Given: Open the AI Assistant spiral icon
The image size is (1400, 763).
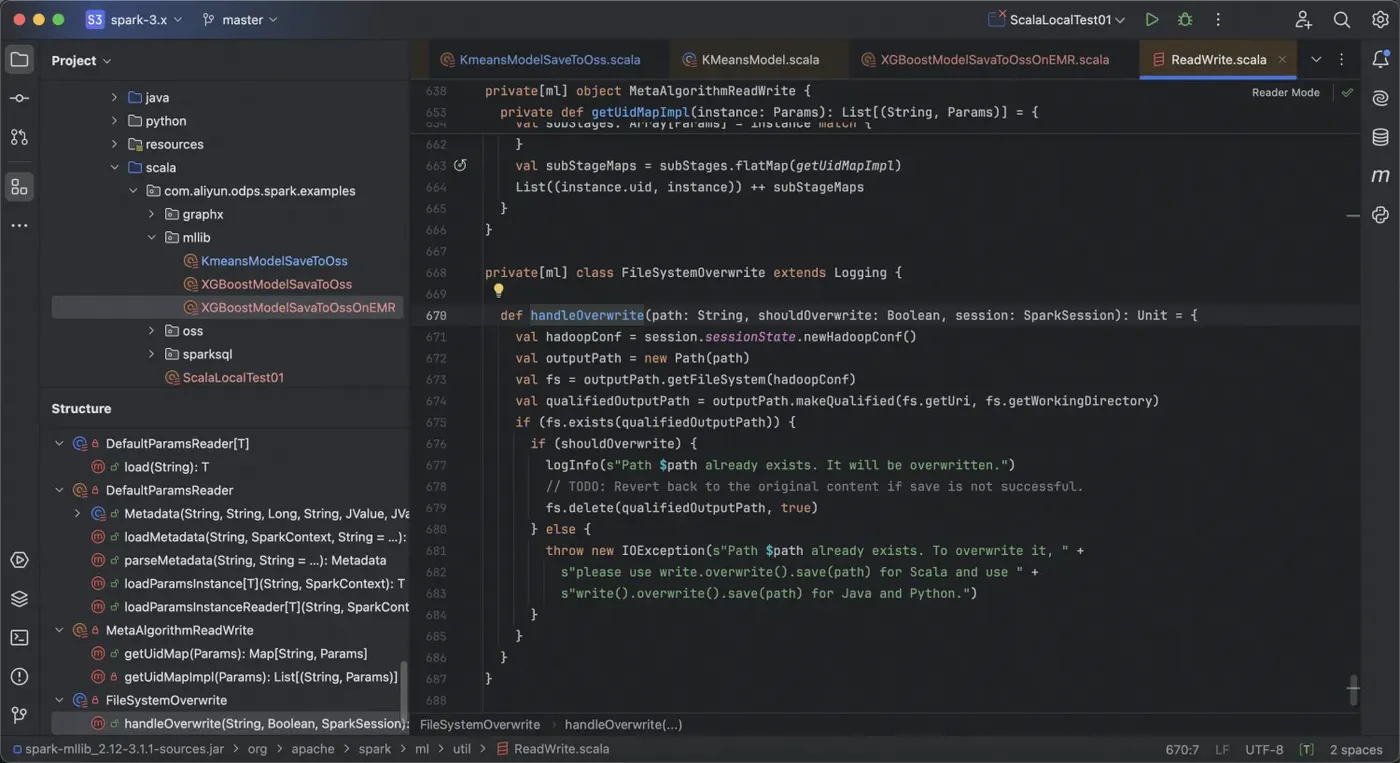Looking at the screenshot, I should [x=1380, y=98].
